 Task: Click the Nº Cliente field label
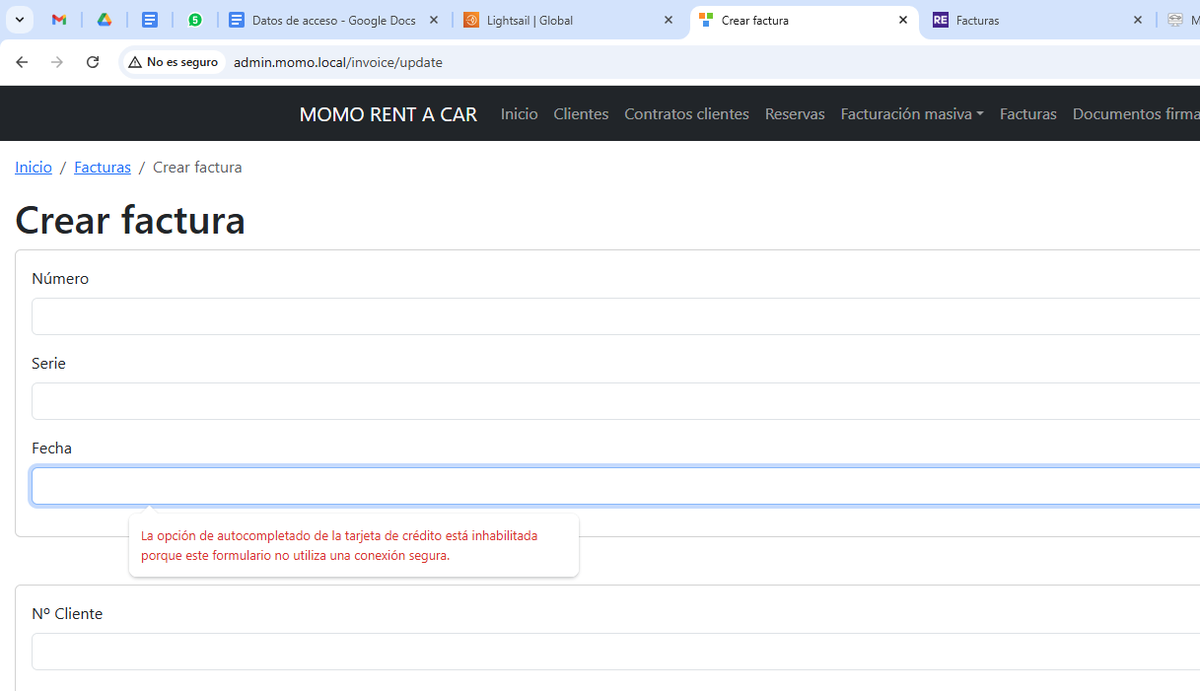tap(67, 613)
